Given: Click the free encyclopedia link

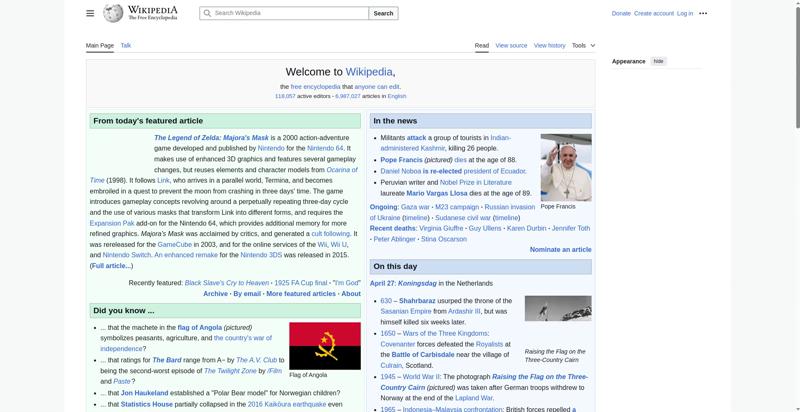Looking at the screenshot, I should coord(315,87).
